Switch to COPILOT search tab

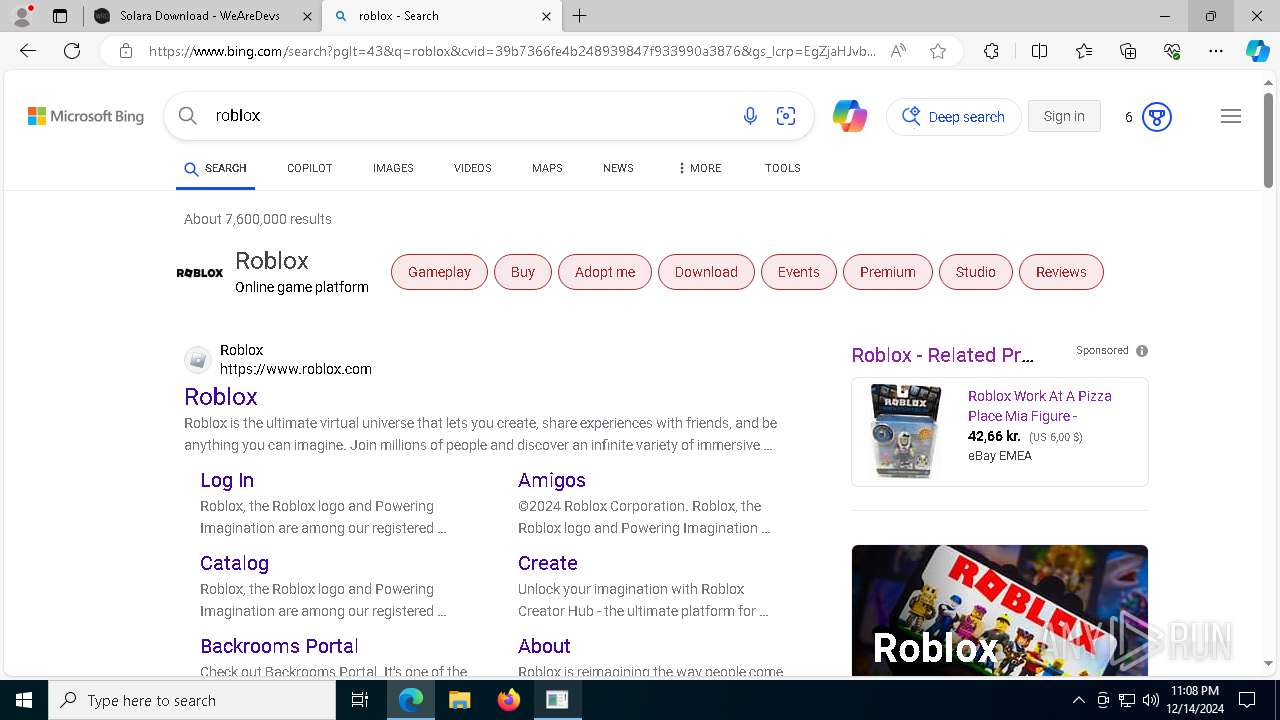tap(309, 168)
